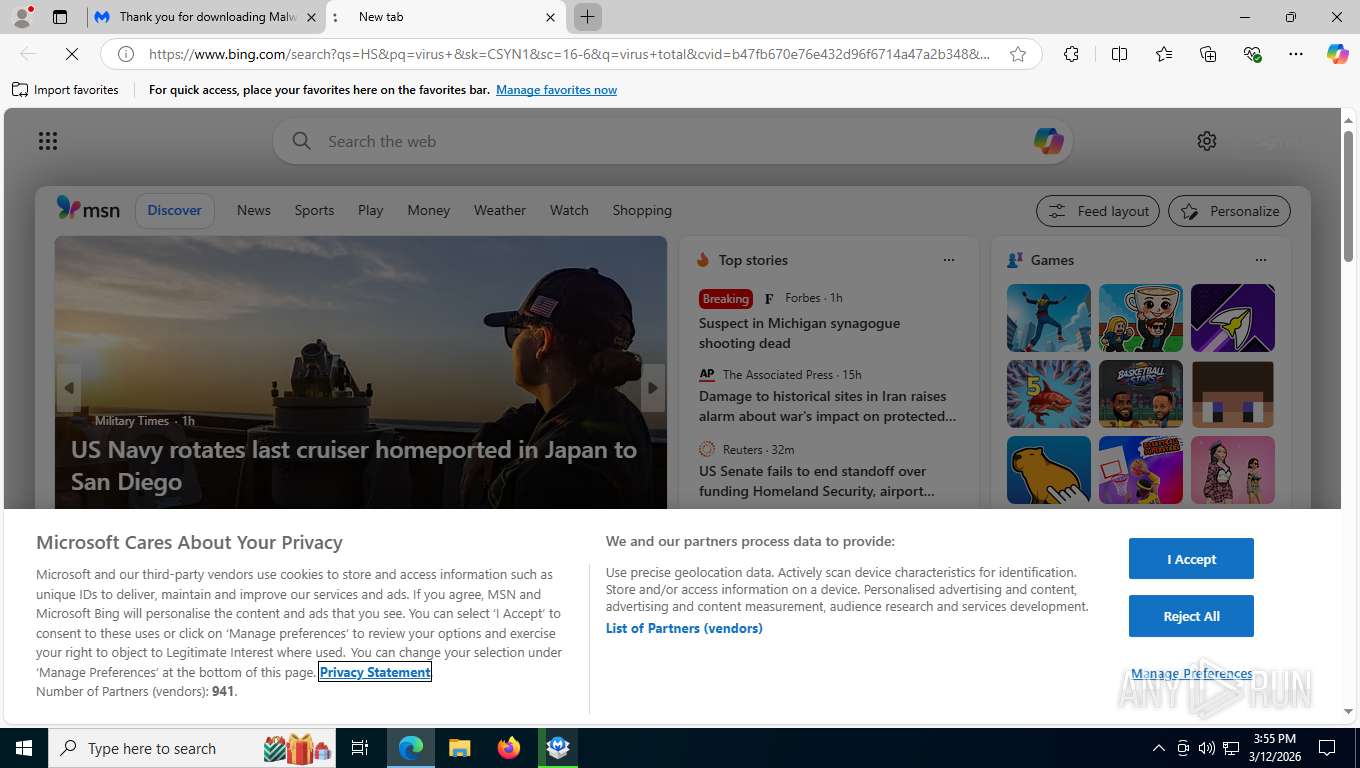Screen dimensions: 1360x768
Task: Open Browser essentials heart icon
Action: click(x=1252, y=54)
